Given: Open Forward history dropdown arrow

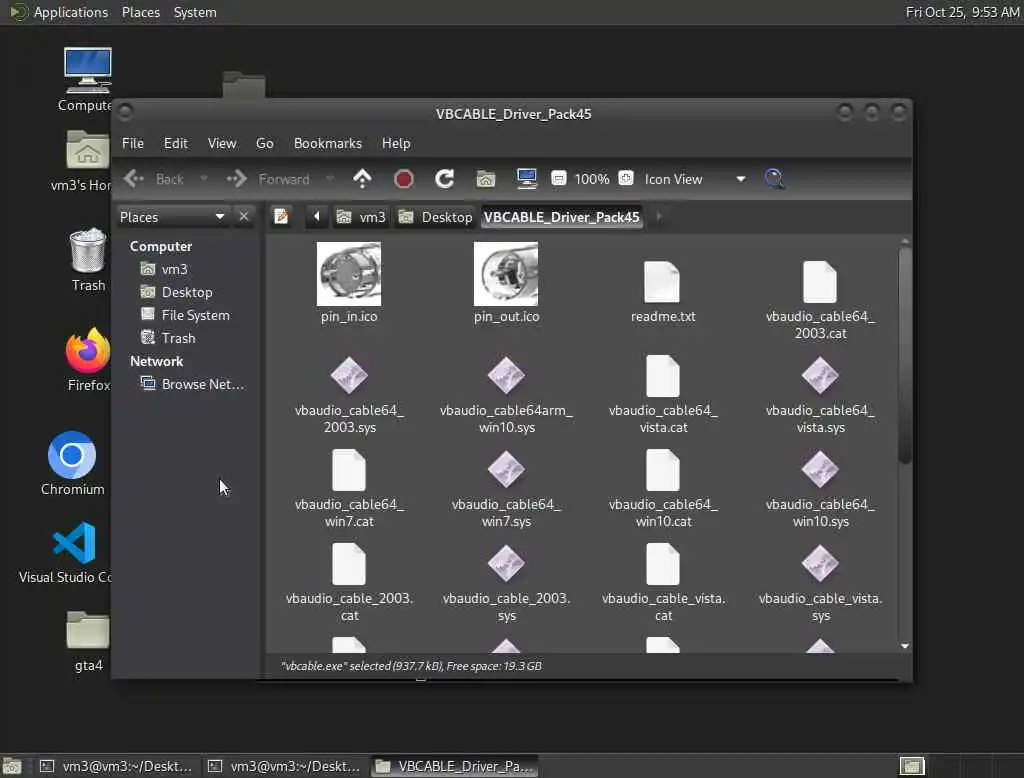Looking at the screenshot, I should (330, 178).
